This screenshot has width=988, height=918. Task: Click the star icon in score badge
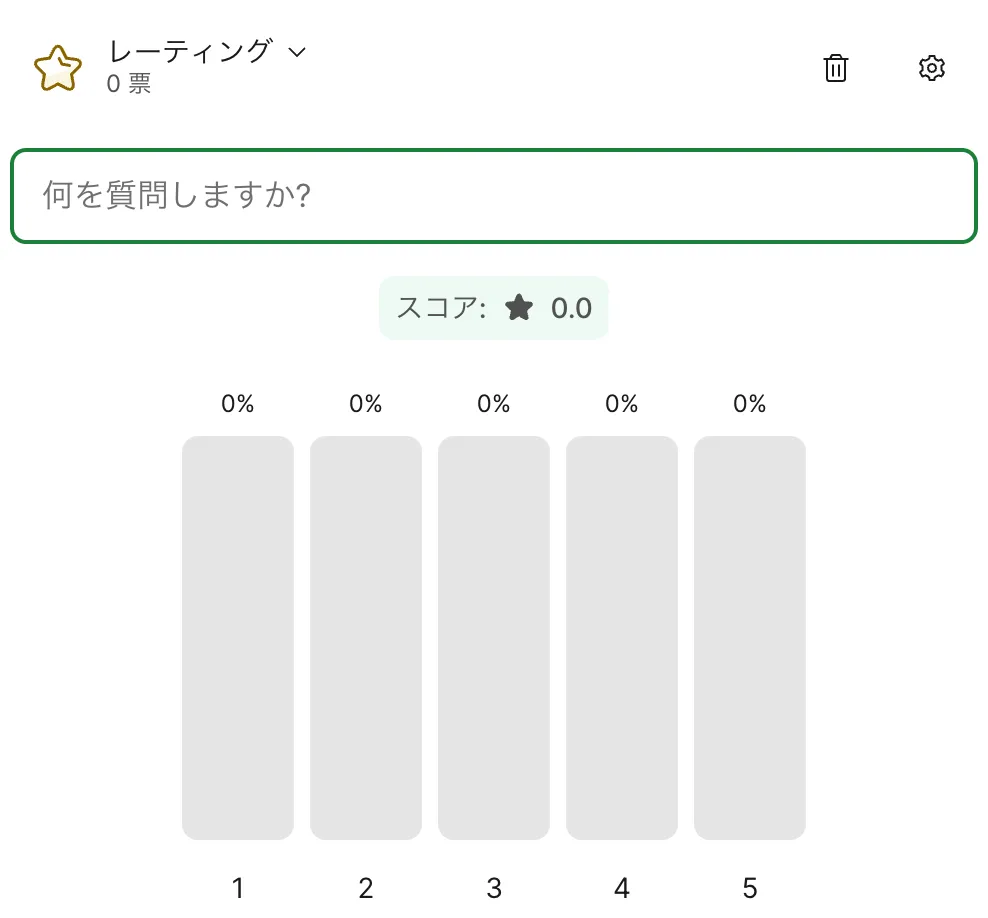point(519,308)
